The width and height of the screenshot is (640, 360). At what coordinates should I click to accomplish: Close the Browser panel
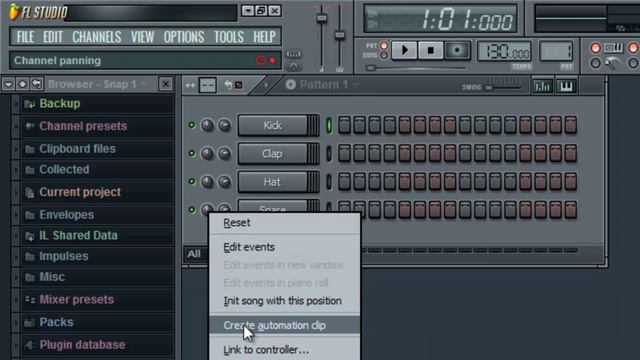coord(165,84)
